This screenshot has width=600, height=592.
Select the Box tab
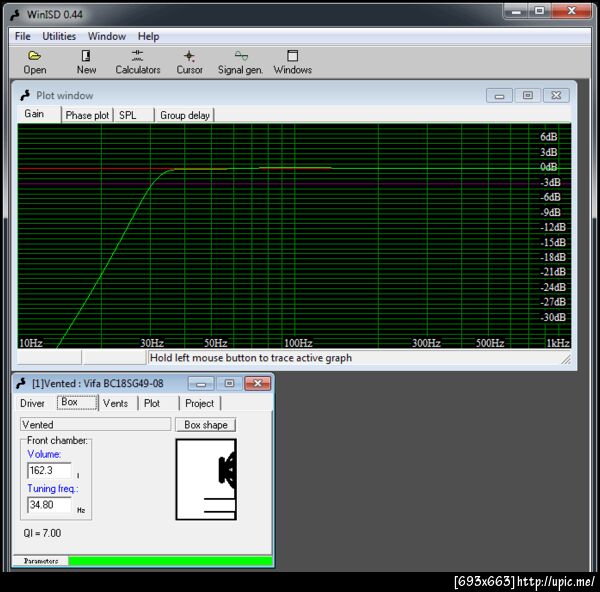(77, 402)
